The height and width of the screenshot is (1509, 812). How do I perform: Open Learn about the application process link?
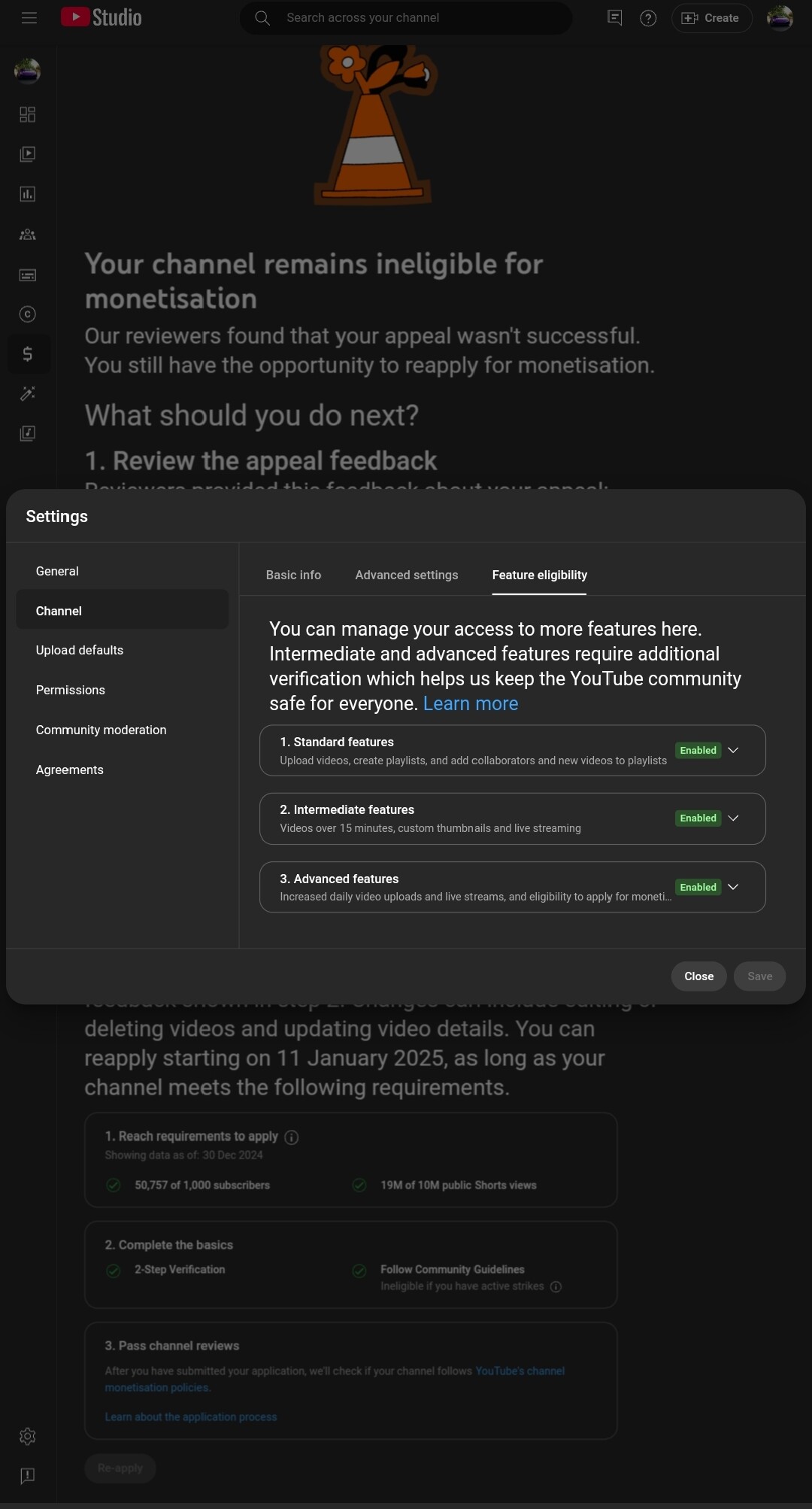point(191,1416)
